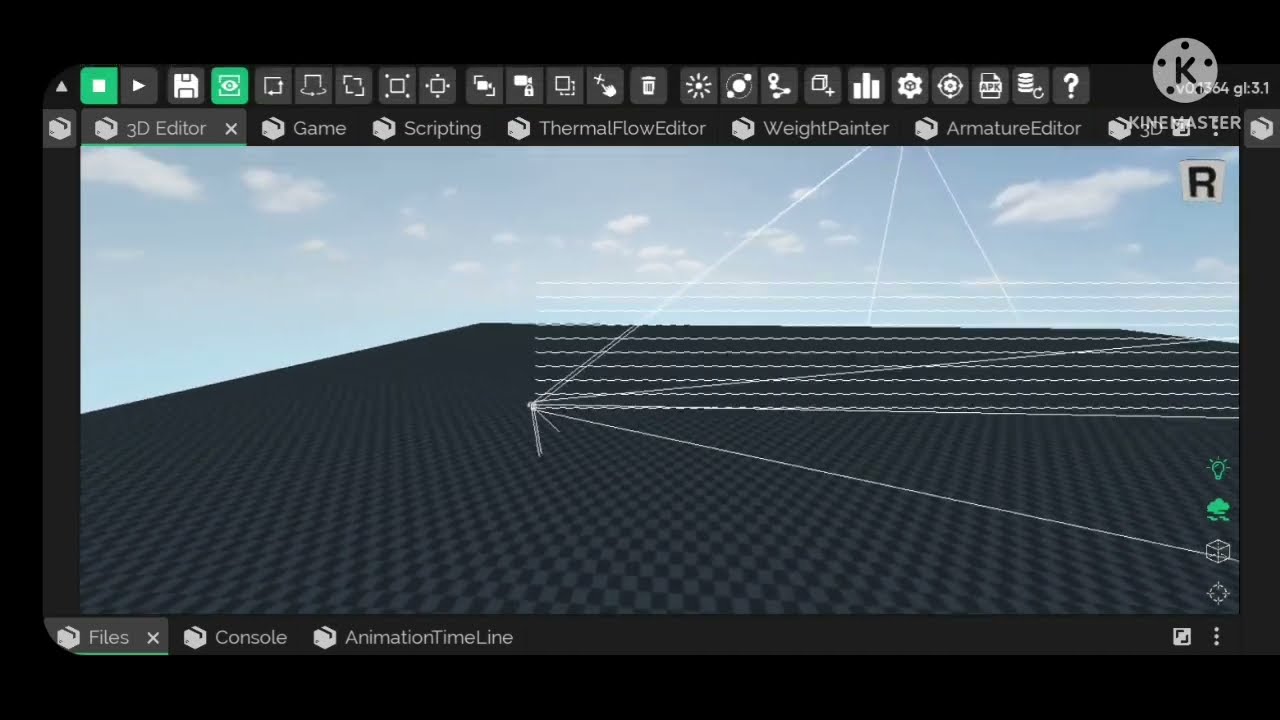Switch to the 3D Editor tab

click(163, 128)
